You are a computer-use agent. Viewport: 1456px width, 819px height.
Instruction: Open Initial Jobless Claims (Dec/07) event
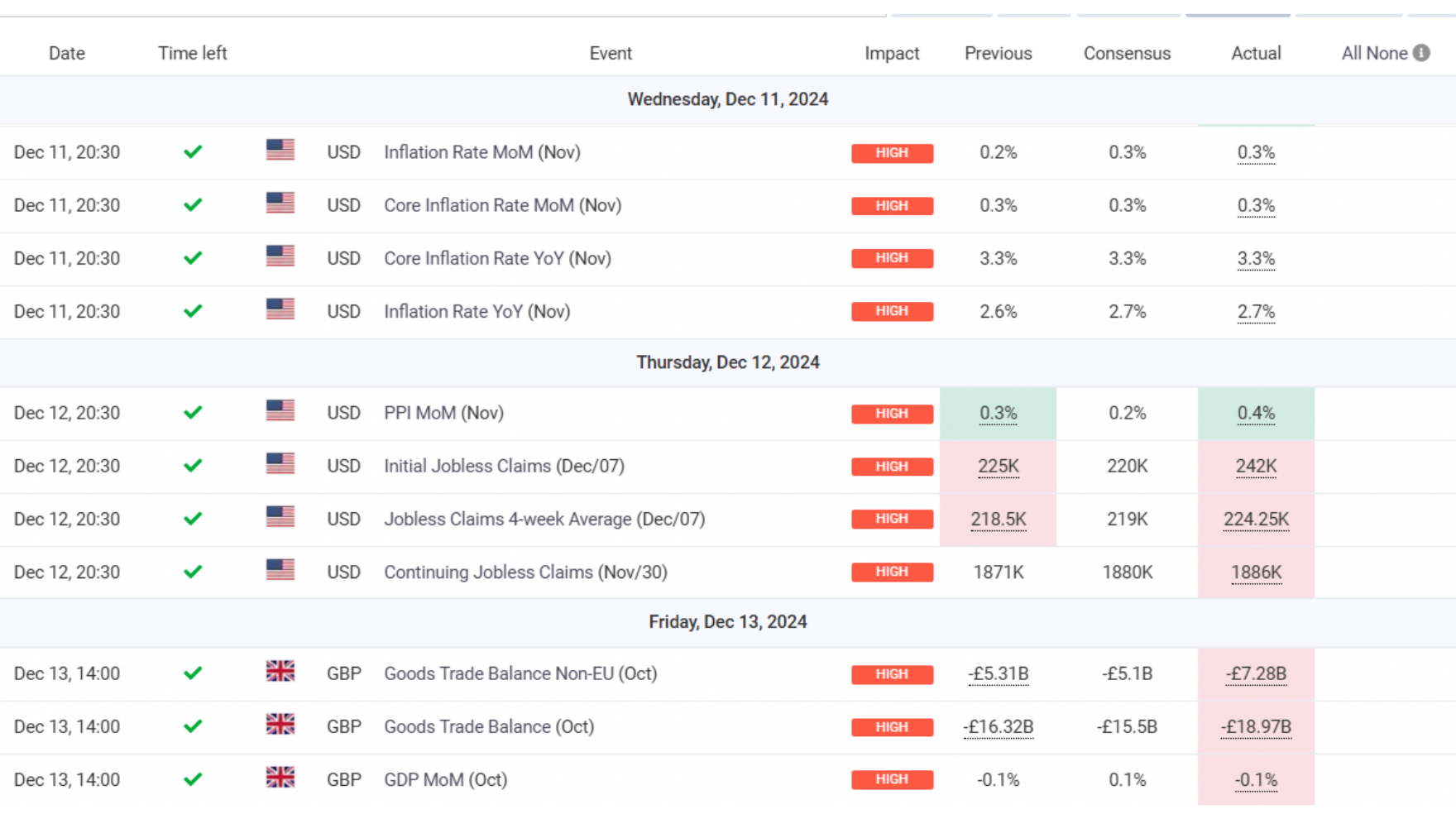coord(504,466)
